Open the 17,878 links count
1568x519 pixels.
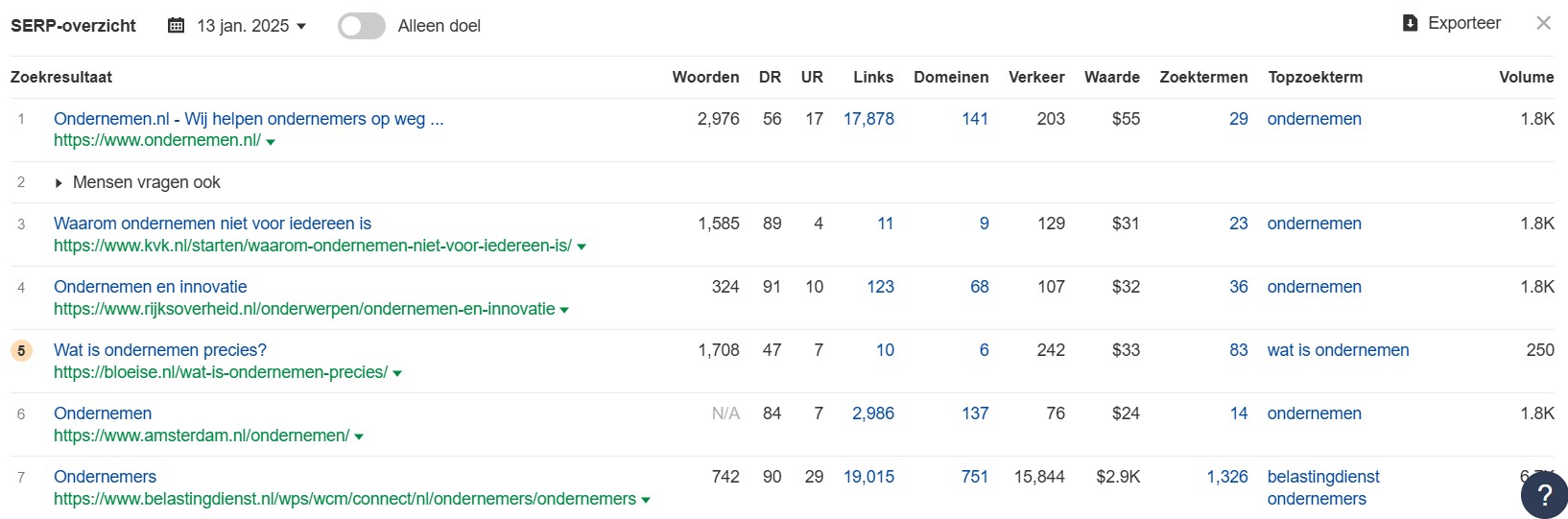868,119
